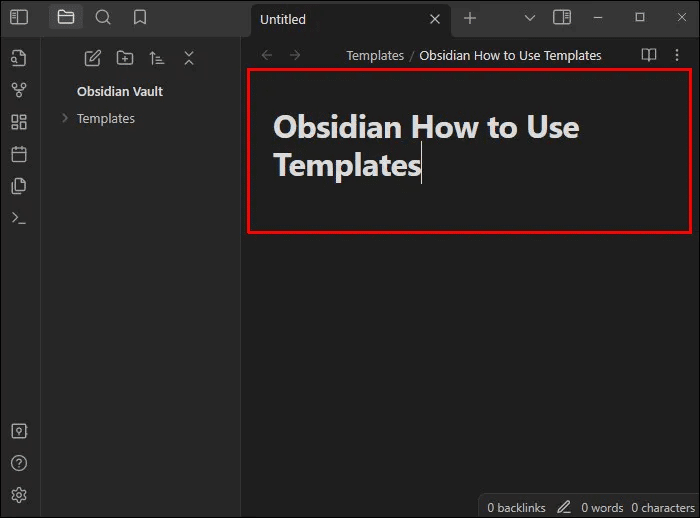Screen dimensions: 700x518
Task: Change sort order in file explorer
Action: coord(157,58)
